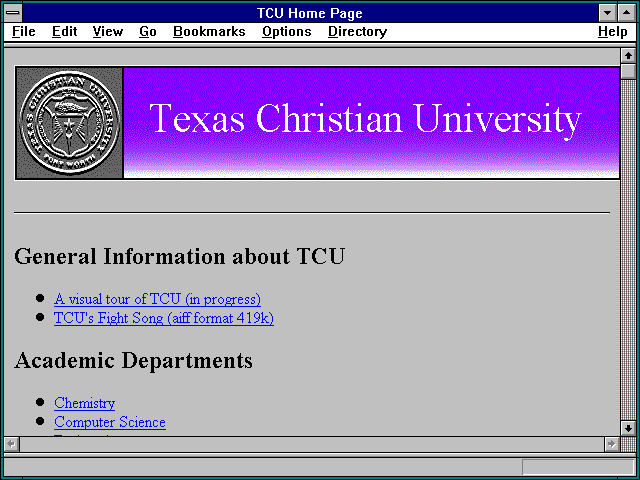Click the horizontal scrollbar right arrow

click(x=611, y=444)
